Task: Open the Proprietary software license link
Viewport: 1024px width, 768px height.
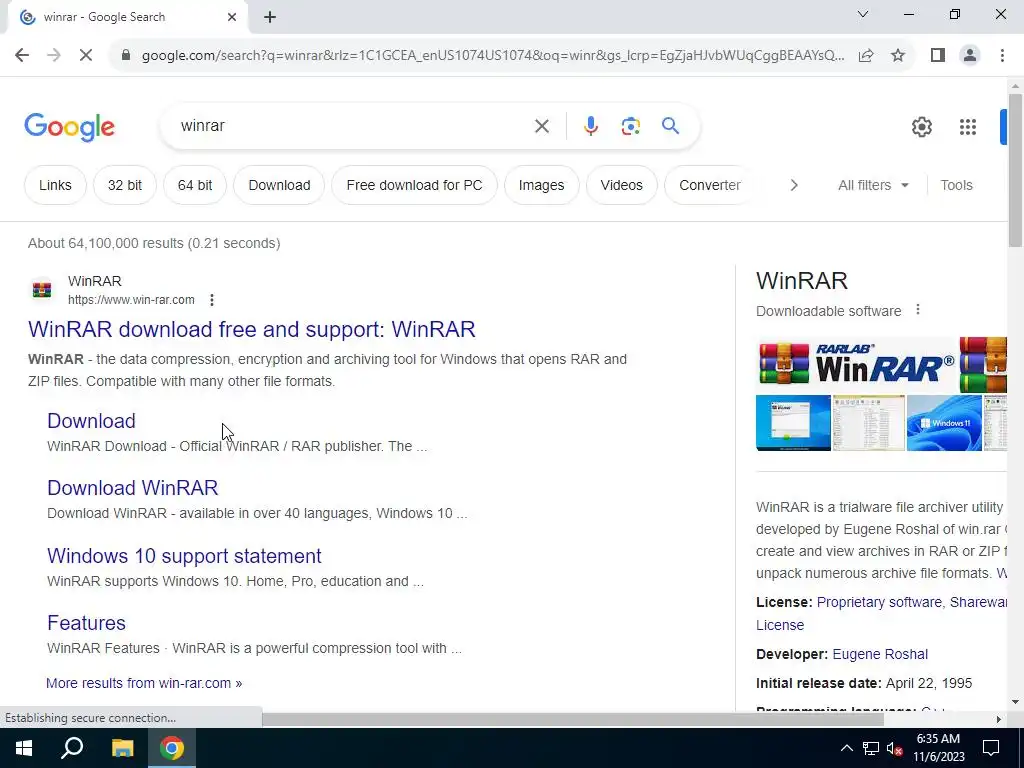Action: pyautogui.click(x=879, y=603)
